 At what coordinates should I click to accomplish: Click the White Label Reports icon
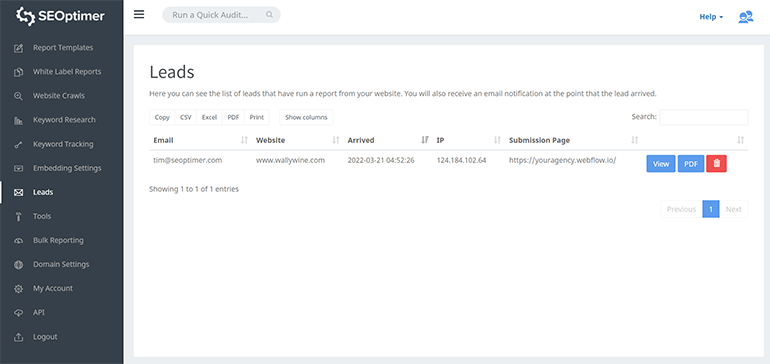tap(18, 72)
